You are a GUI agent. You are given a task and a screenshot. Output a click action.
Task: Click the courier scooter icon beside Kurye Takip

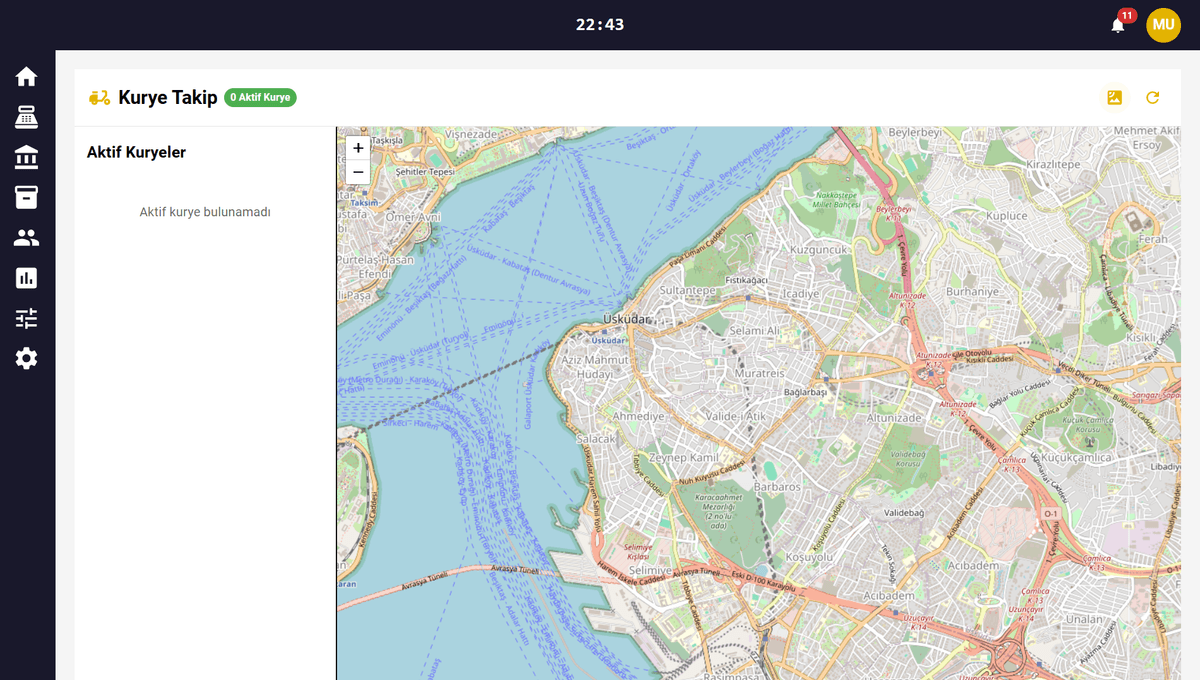pos(99,97)
